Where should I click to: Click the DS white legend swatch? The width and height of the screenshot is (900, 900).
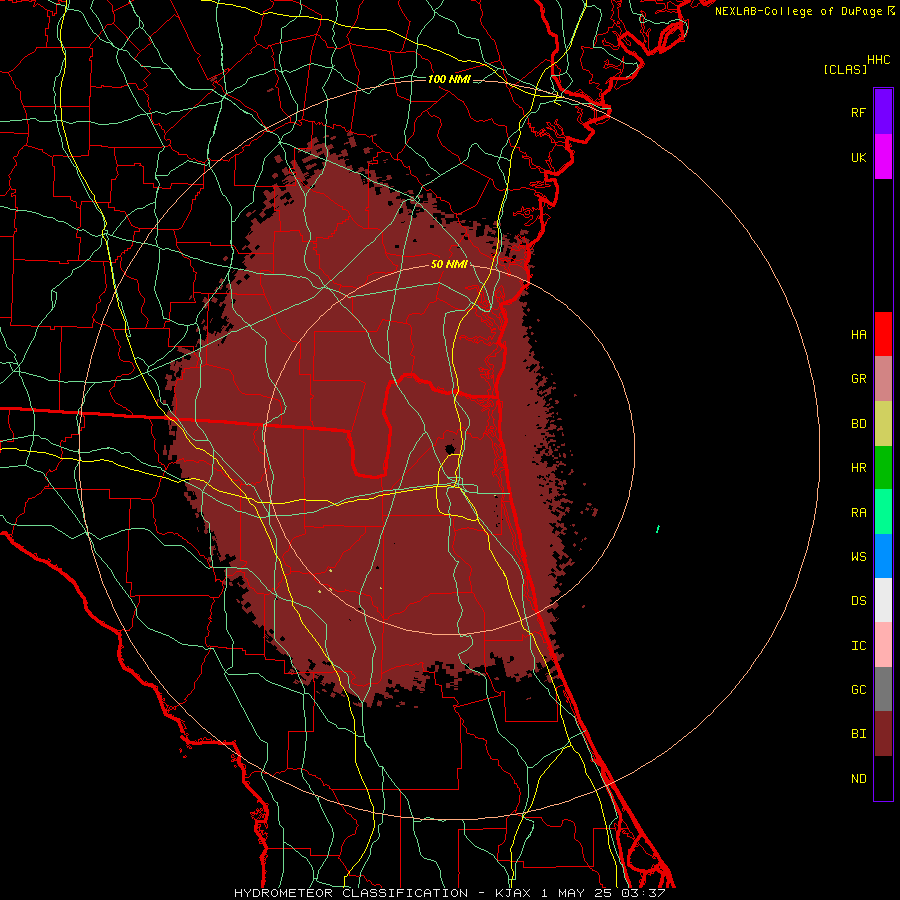pyautogui.click(x=883, y=600)
